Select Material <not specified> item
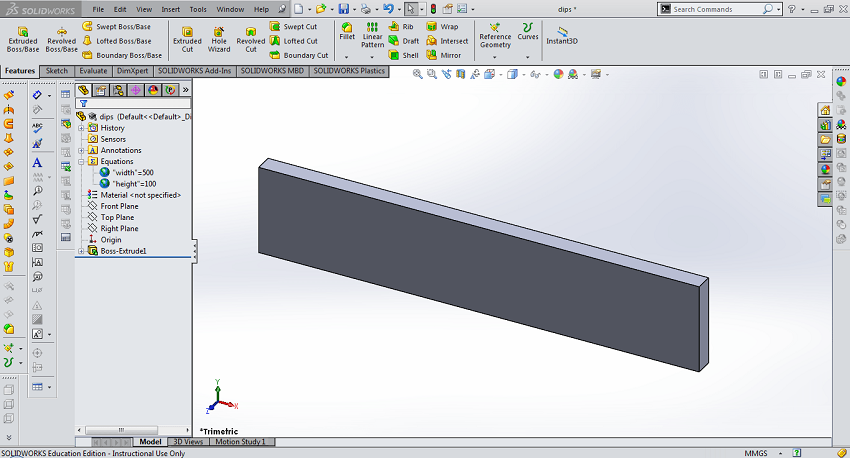850x458 pixels. pos(134,195)
